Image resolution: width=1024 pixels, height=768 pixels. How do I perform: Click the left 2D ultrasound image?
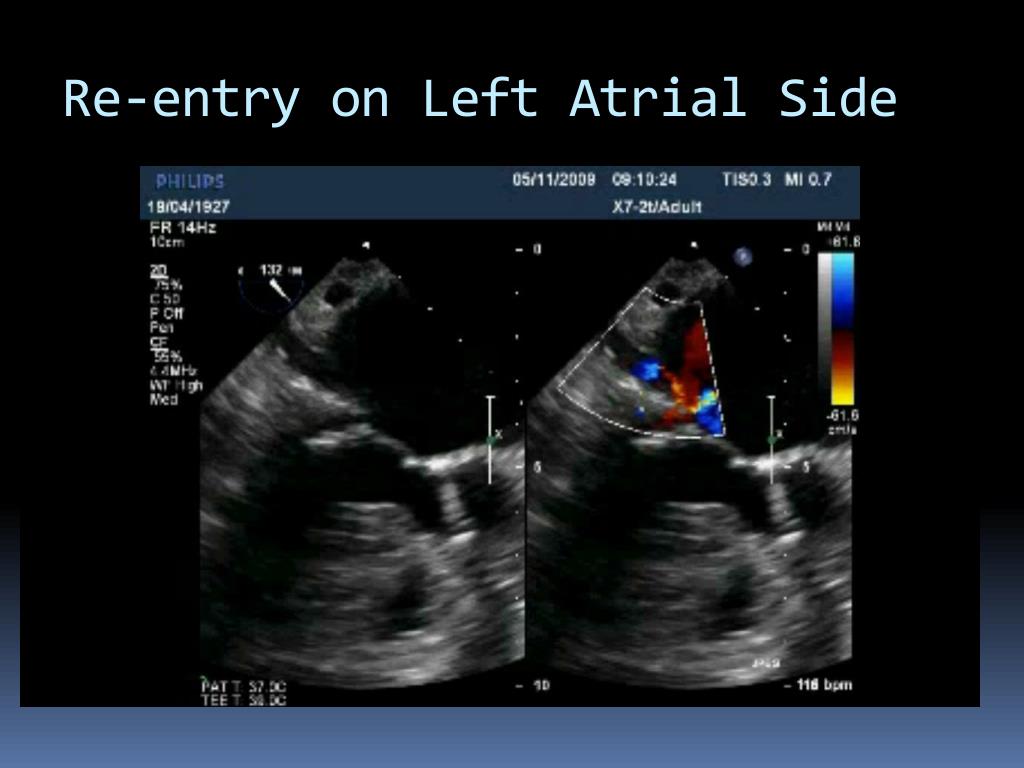[x=362, y=473]
